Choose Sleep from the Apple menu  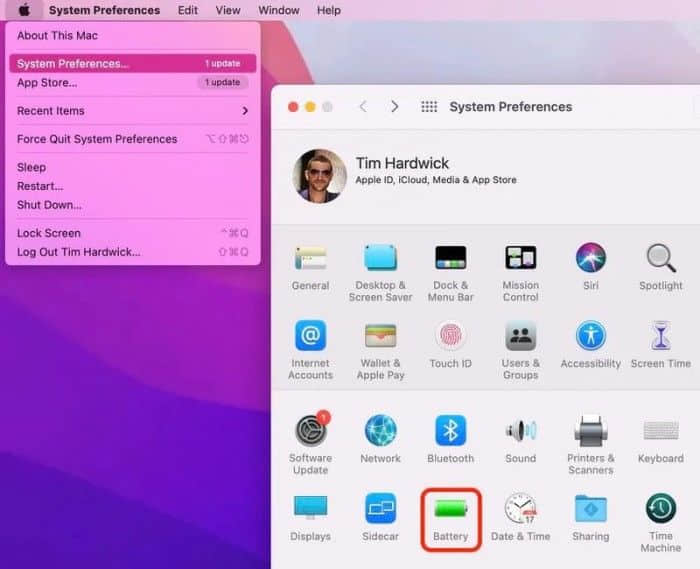(133, 167)
